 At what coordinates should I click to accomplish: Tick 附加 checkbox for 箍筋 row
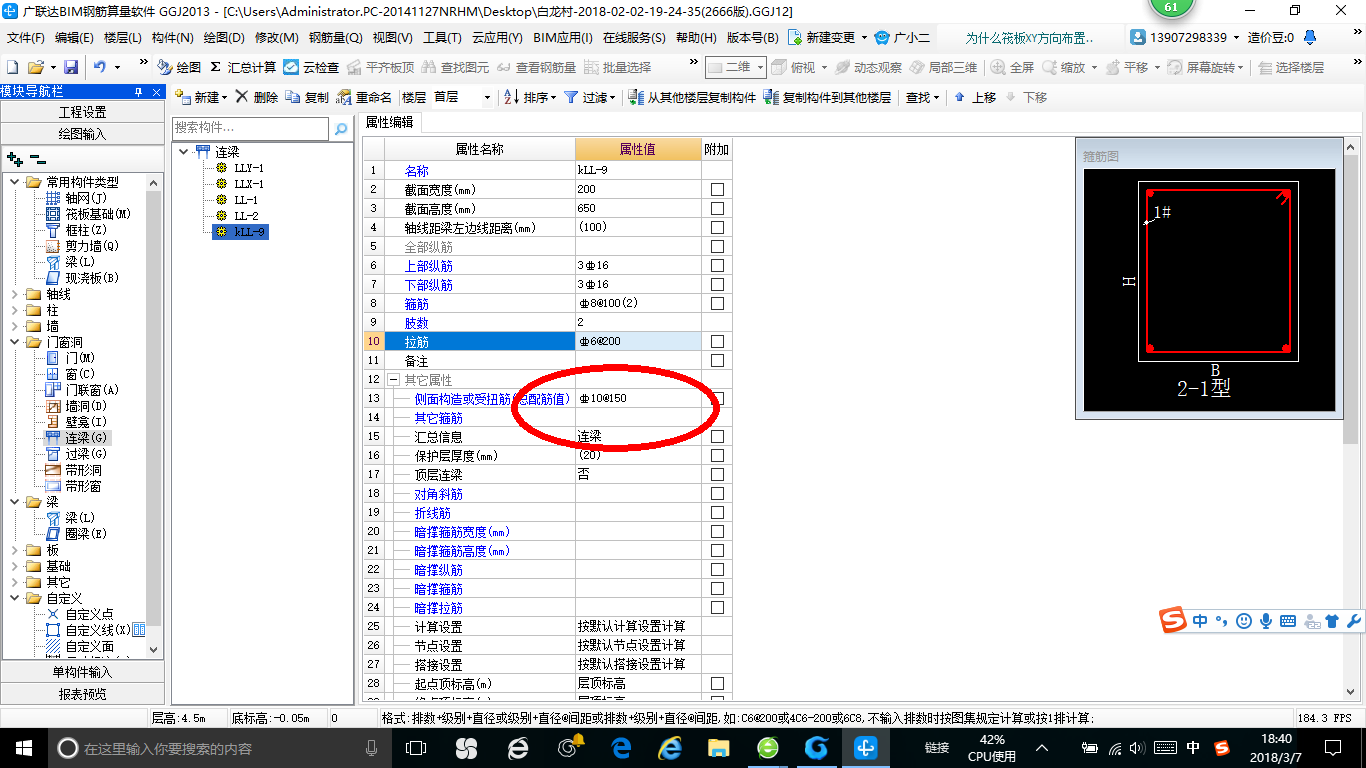click(717, 304)
